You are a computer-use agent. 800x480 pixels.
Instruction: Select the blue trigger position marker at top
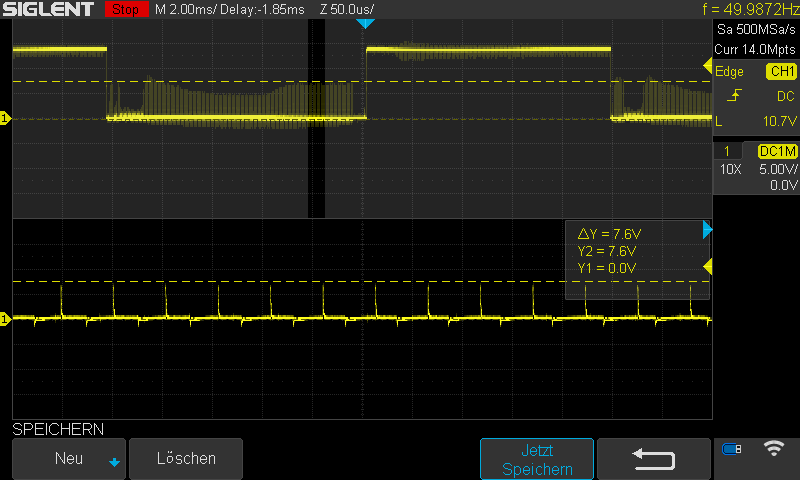pyautogui.click(x=365, y=23)
